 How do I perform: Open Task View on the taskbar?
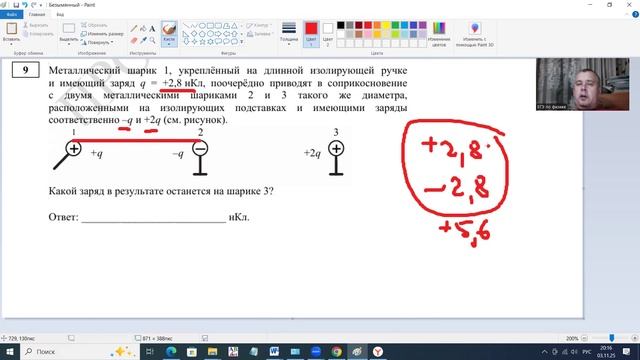pos(150,351)
